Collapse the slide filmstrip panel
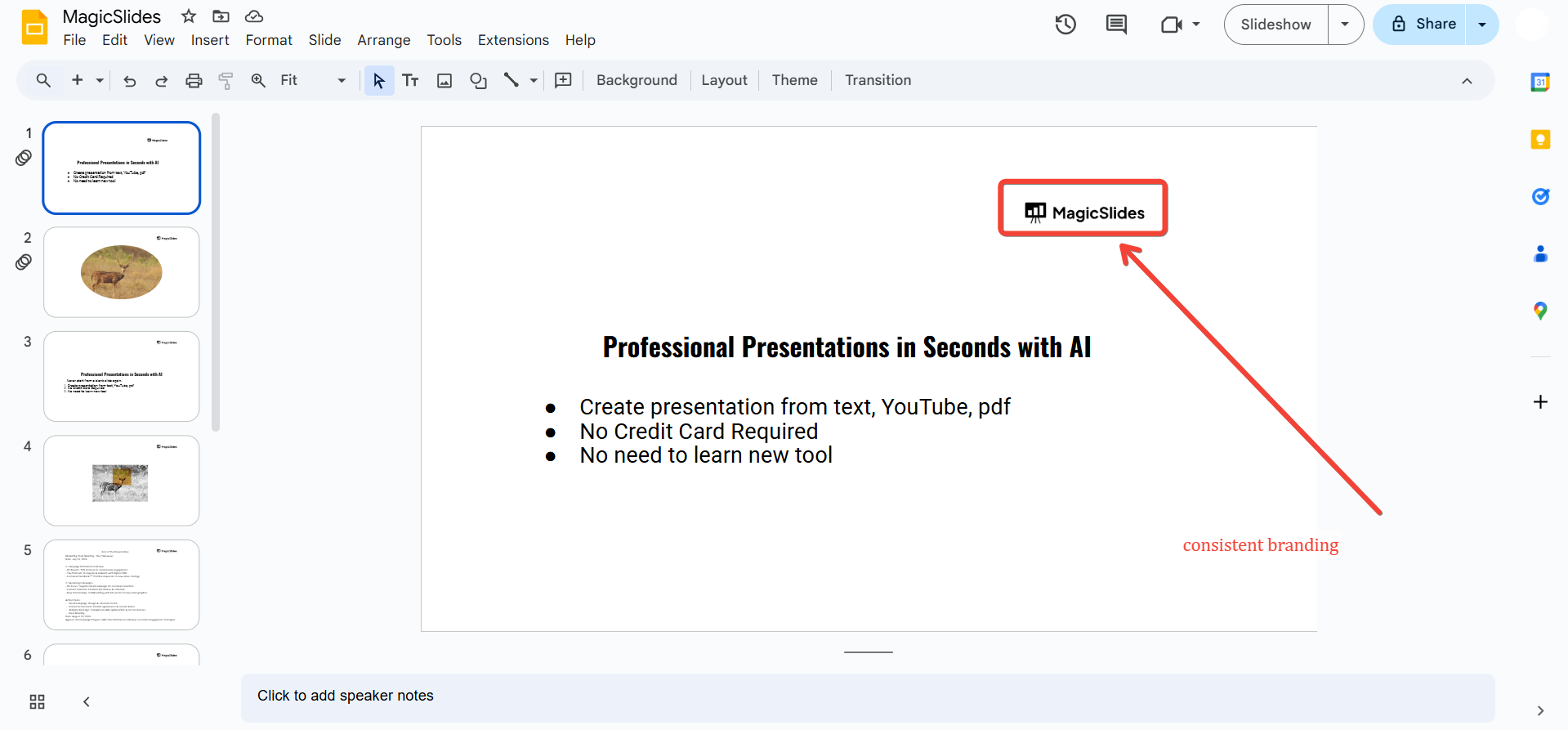The height and width of the screenshot is (730, 1568). coord(87,702)
